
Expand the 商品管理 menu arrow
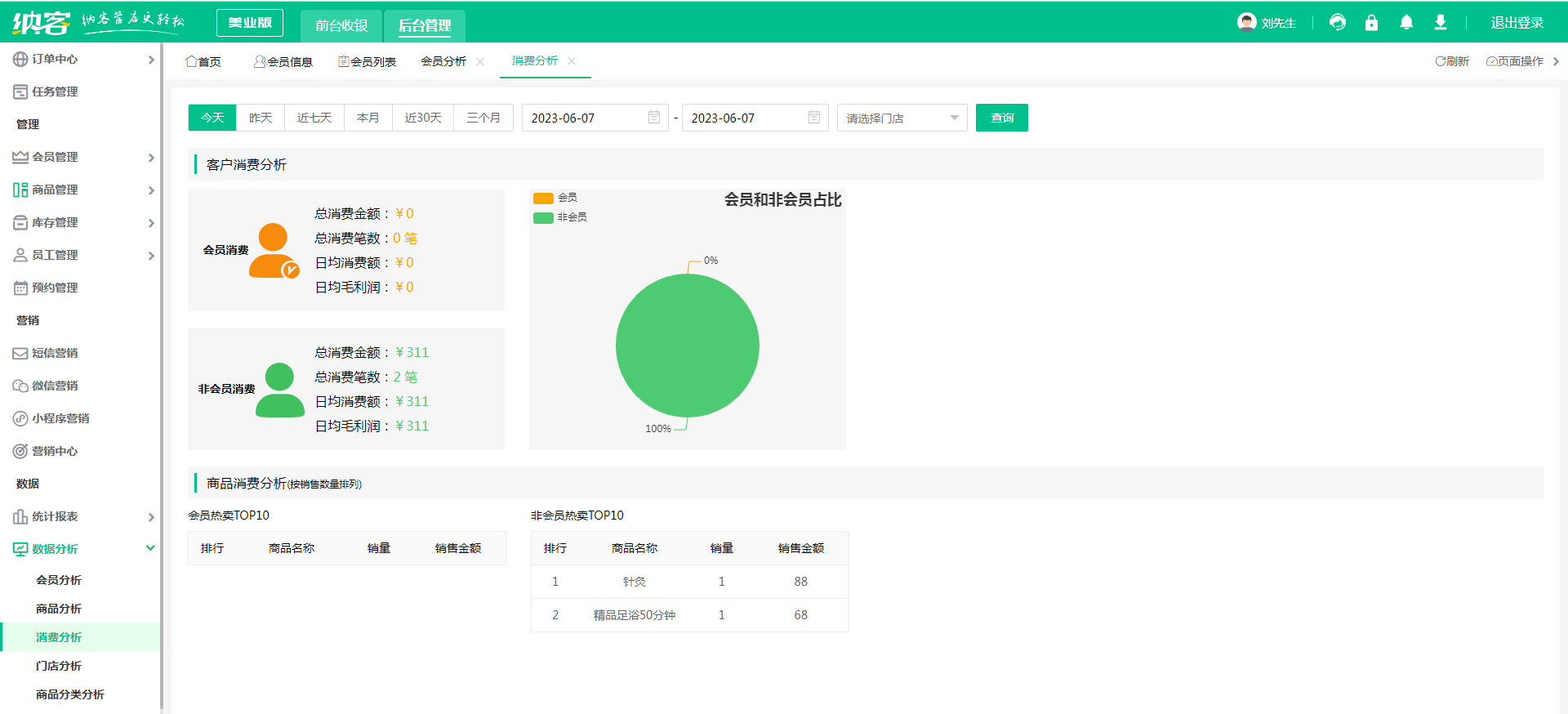pyautogui.click(x=151, y=190)
